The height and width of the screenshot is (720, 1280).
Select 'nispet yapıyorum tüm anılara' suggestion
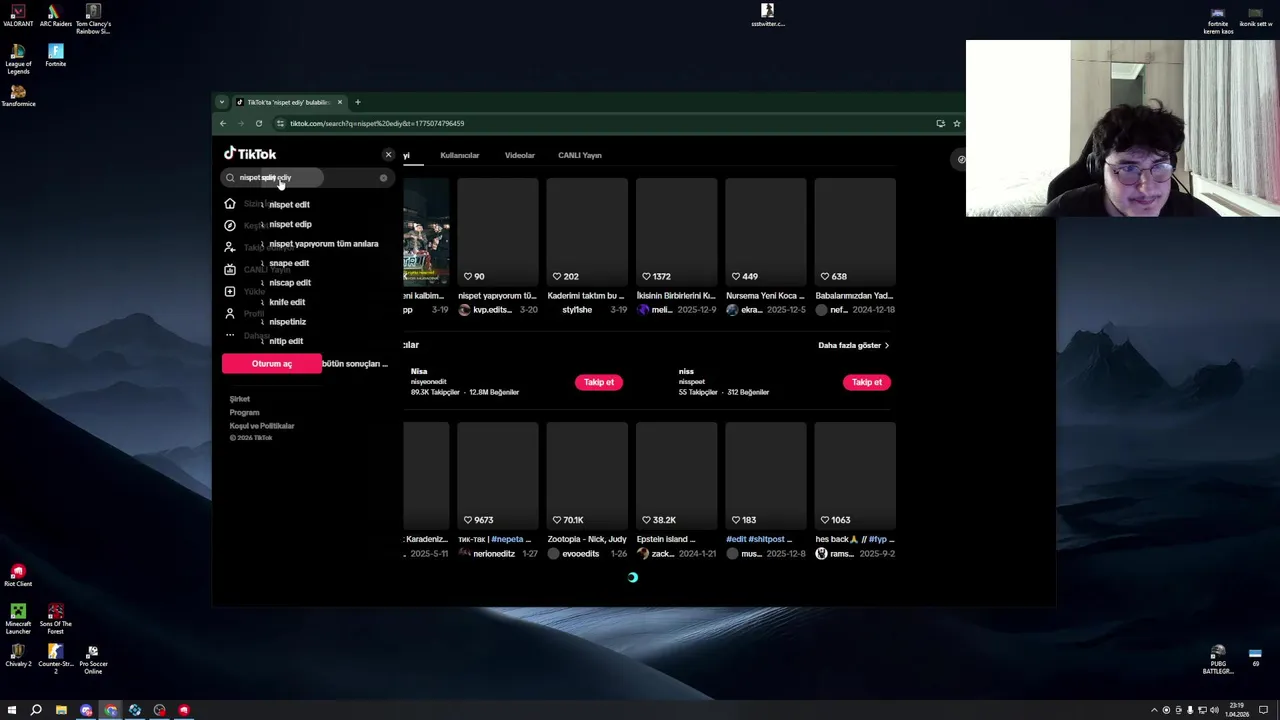click(323, 244)
